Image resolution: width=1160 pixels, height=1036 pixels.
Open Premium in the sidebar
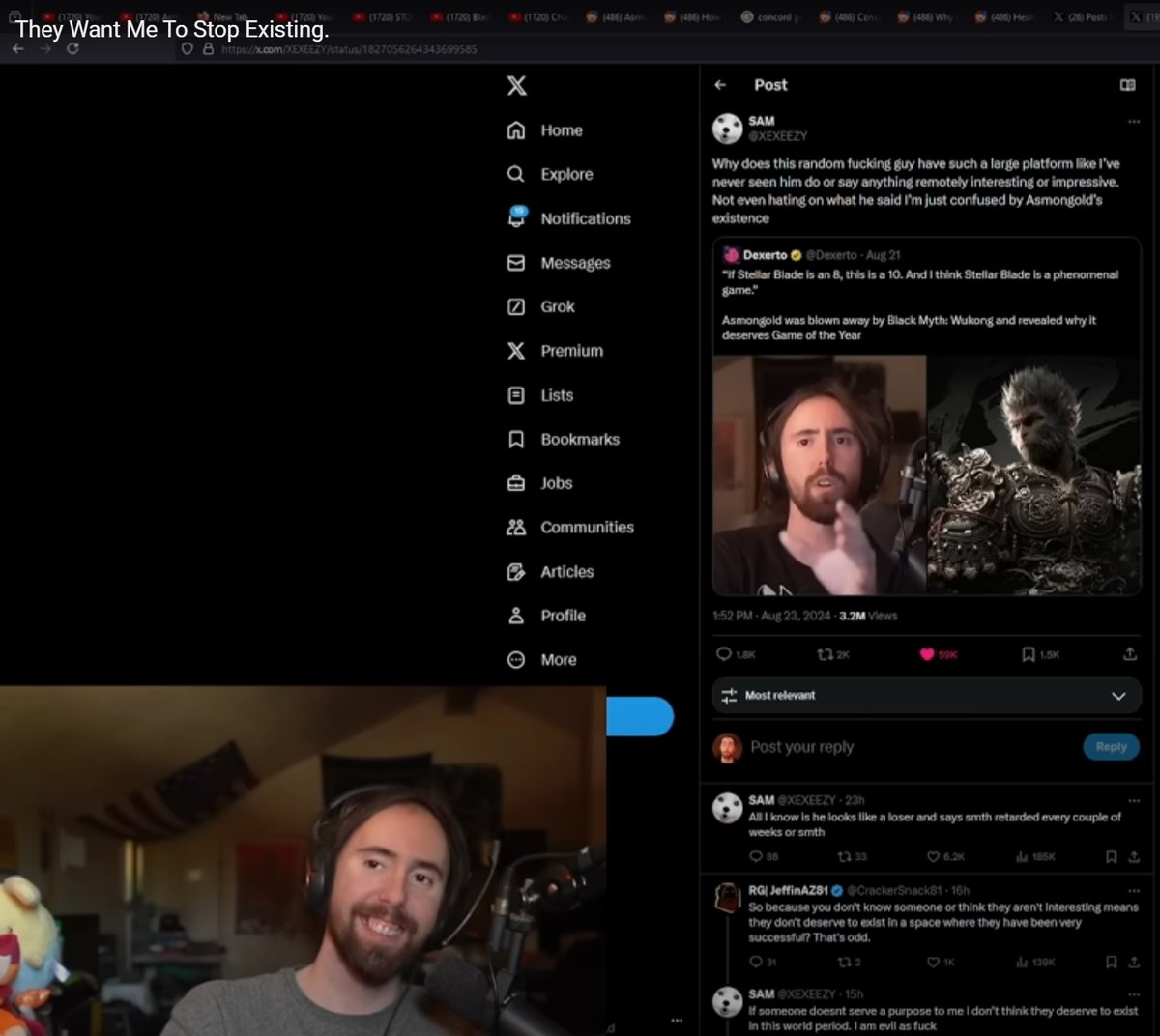[x=555, y=351]
